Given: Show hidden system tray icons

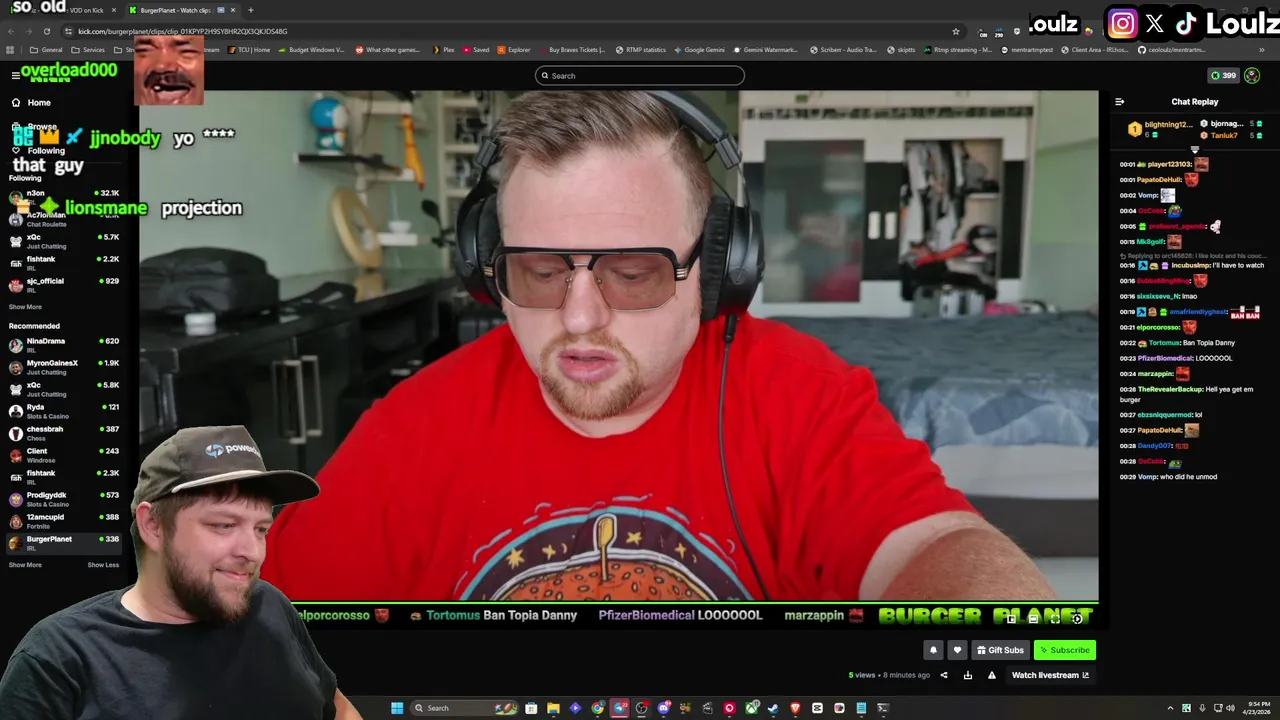Looking at the screenshot, I should coord(1170,708).
